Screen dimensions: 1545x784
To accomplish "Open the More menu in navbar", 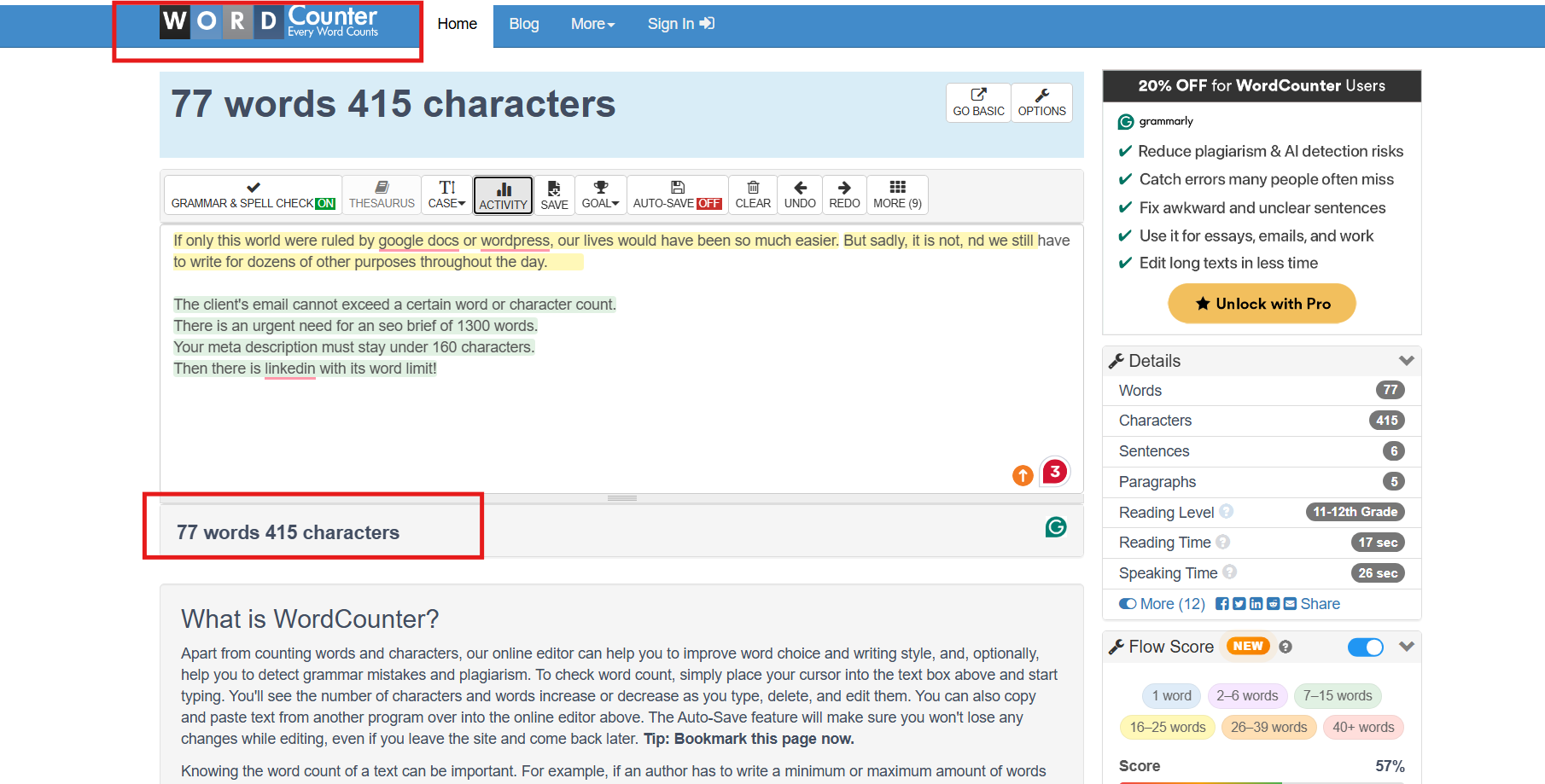I will (592, 24).
